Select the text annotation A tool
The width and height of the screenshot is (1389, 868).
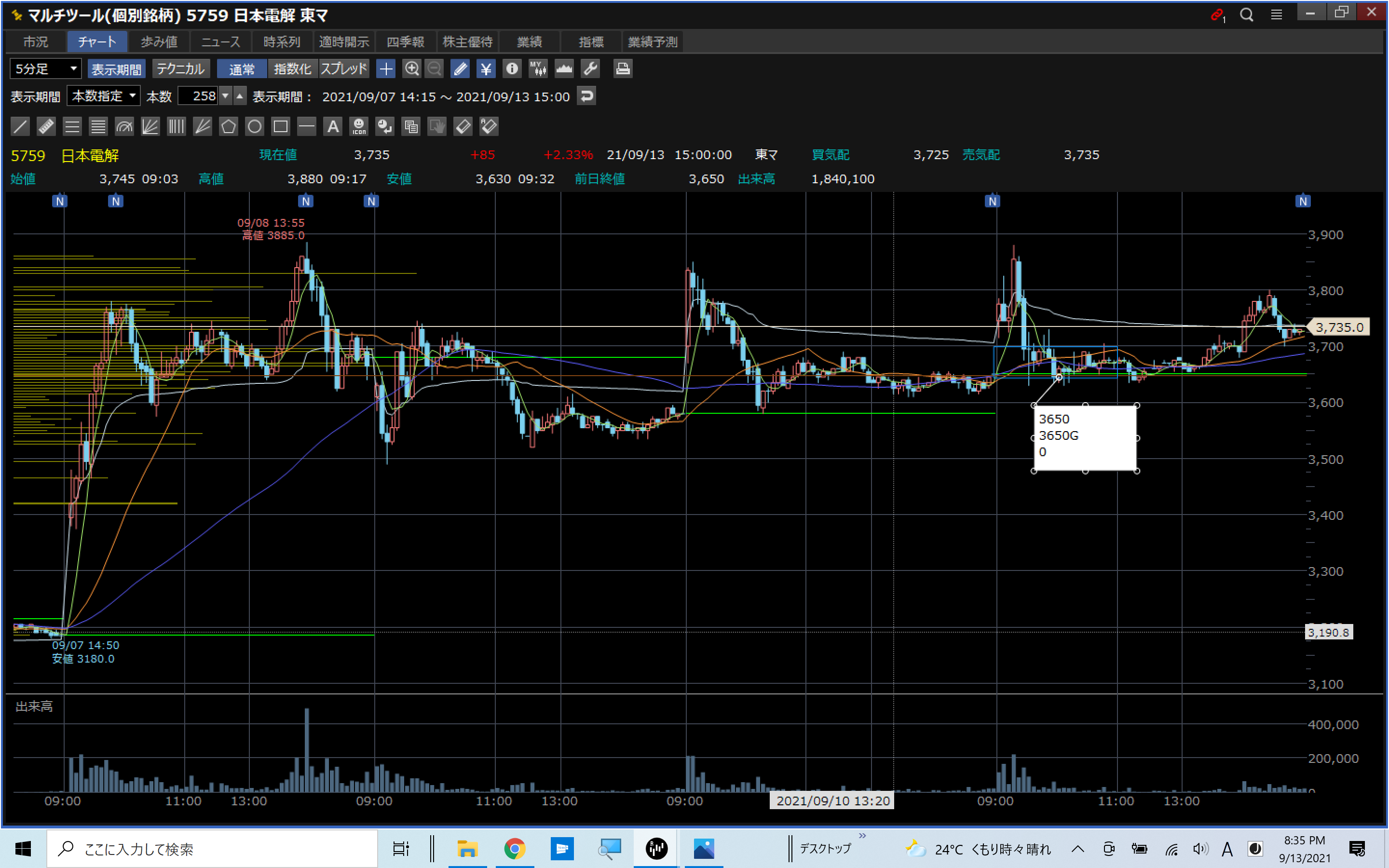pos(333,126)
